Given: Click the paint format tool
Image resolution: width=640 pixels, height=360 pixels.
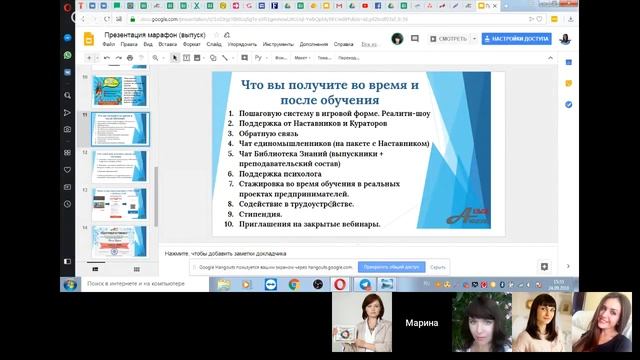Looking at the screenshot, I should 141,58.
